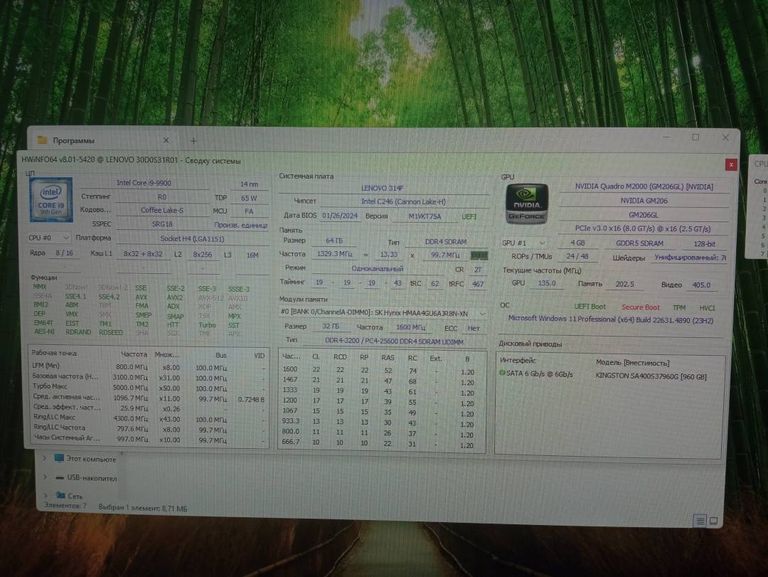
Task: Click the Intel Core i9-9900 name field
Action: pyautogui.click(x=144, y=183)
